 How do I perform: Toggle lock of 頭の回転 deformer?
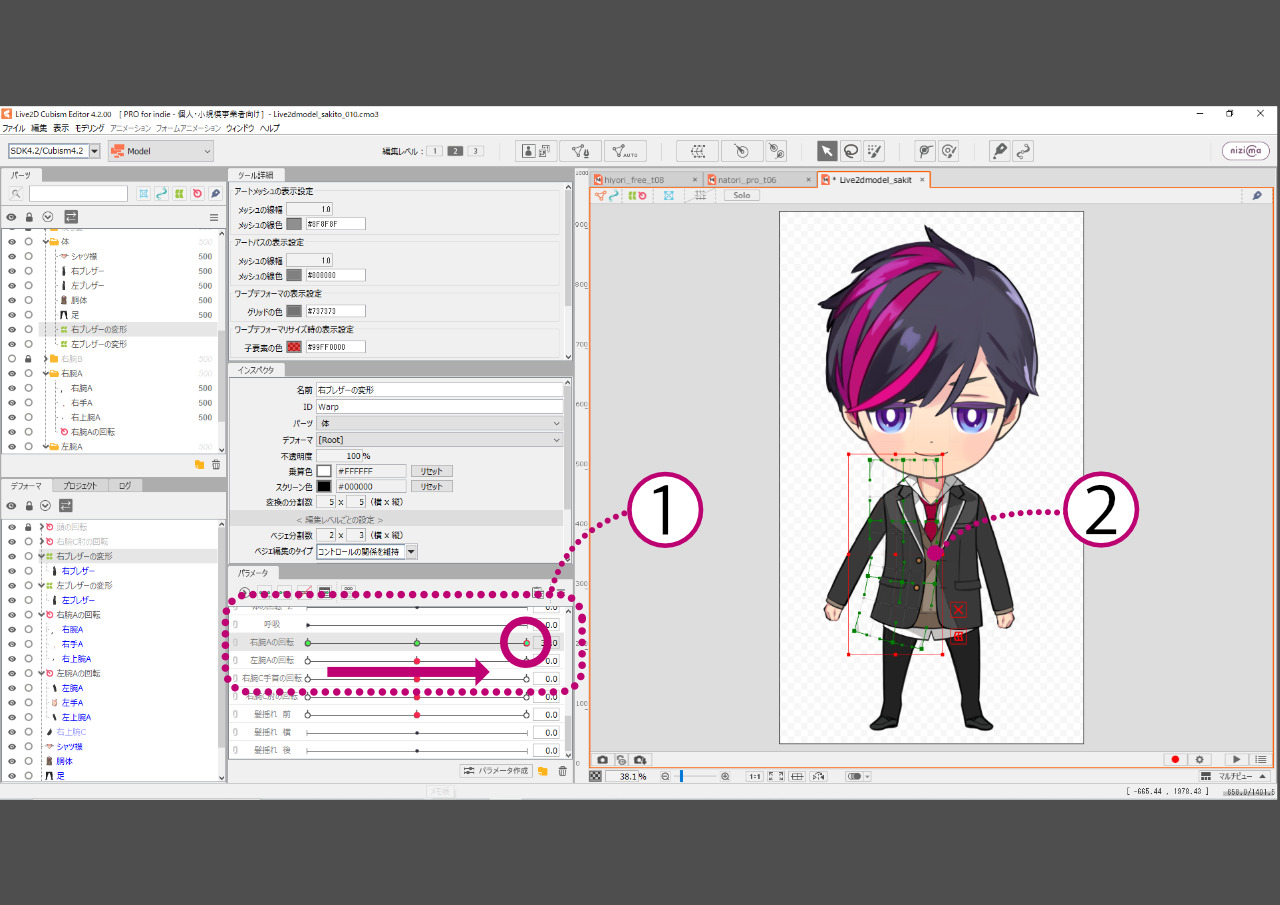[x=29, y=526]
